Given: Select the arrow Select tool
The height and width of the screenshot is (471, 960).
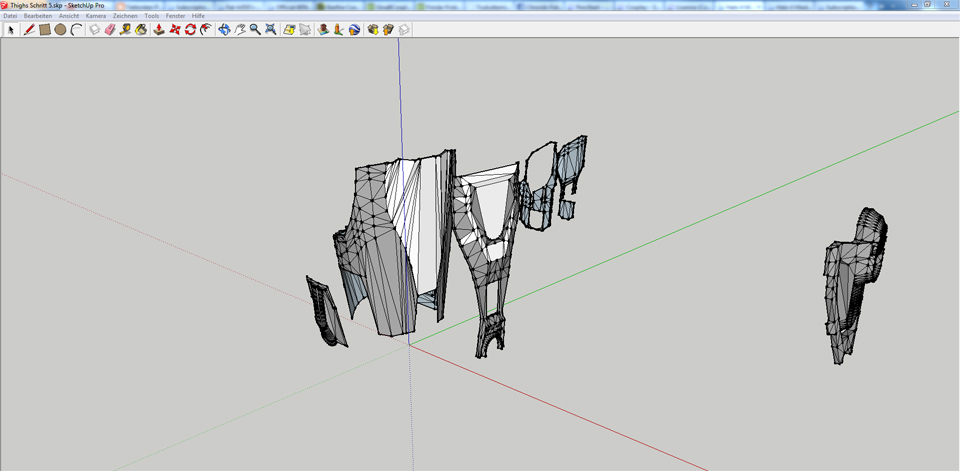Looking at the screenshot, I should (x=11, y=29).
